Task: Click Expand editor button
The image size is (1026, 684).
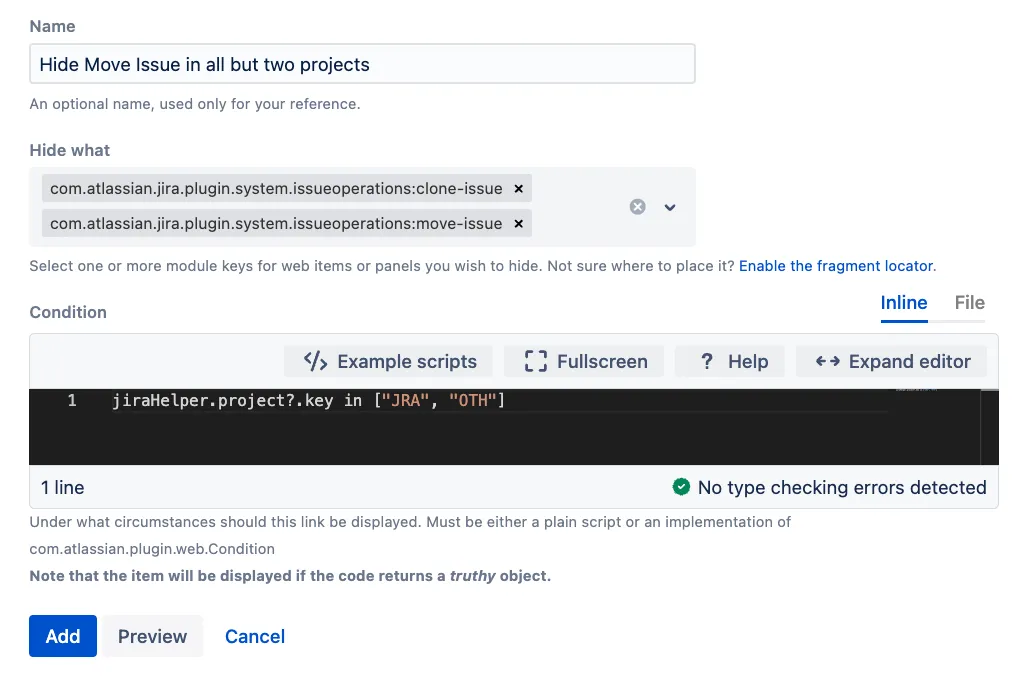Action: pyautogui.click(x=891, y=361)
